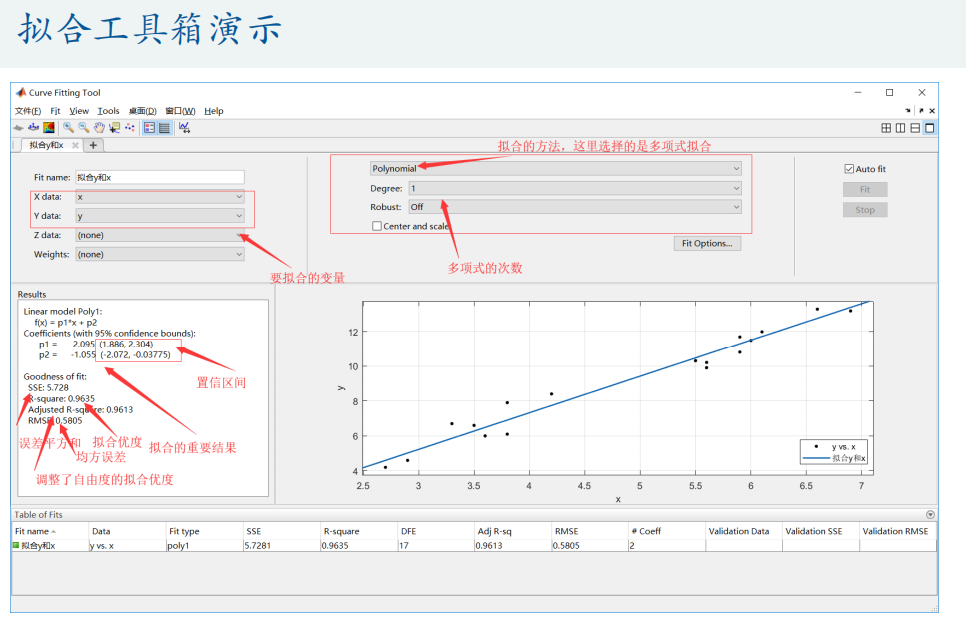The height and width of the screenshot is (630, 966).
Task: Open the Adjust Axes Limits tool
Action: [x=184, y=128]
